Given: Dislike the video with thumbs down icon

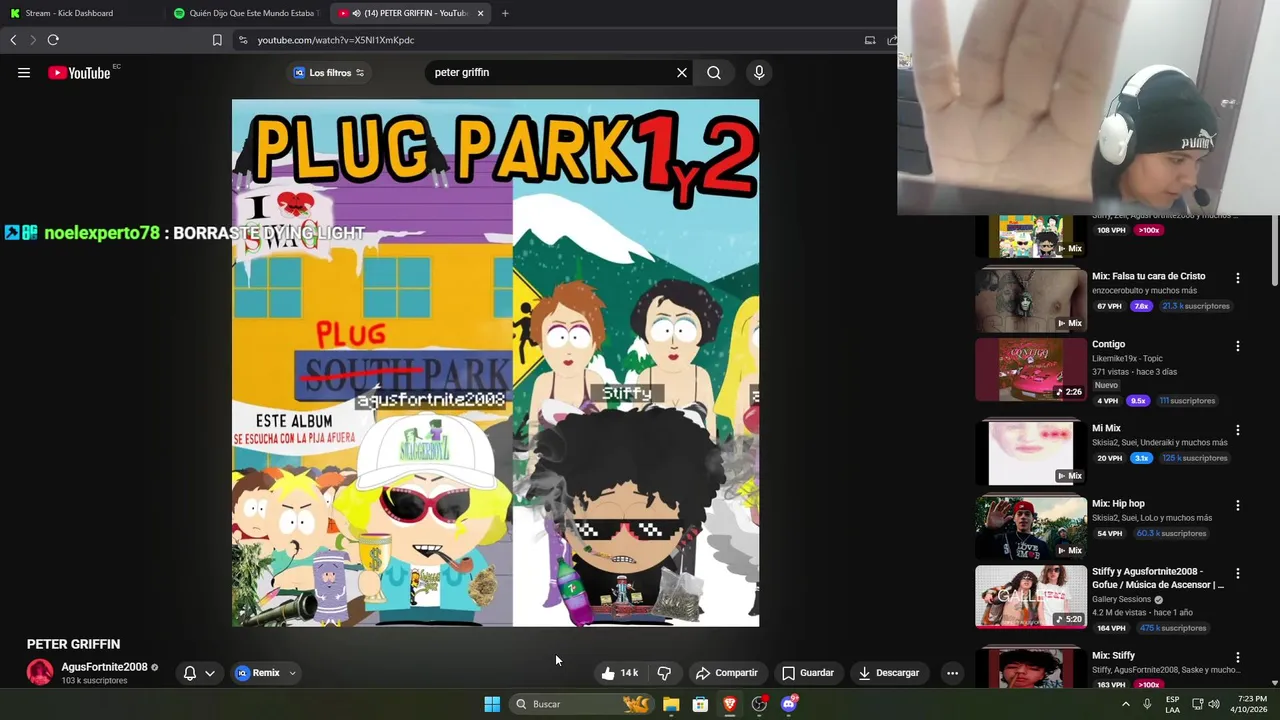Looking at the screenshot, I should coord(664,673).
